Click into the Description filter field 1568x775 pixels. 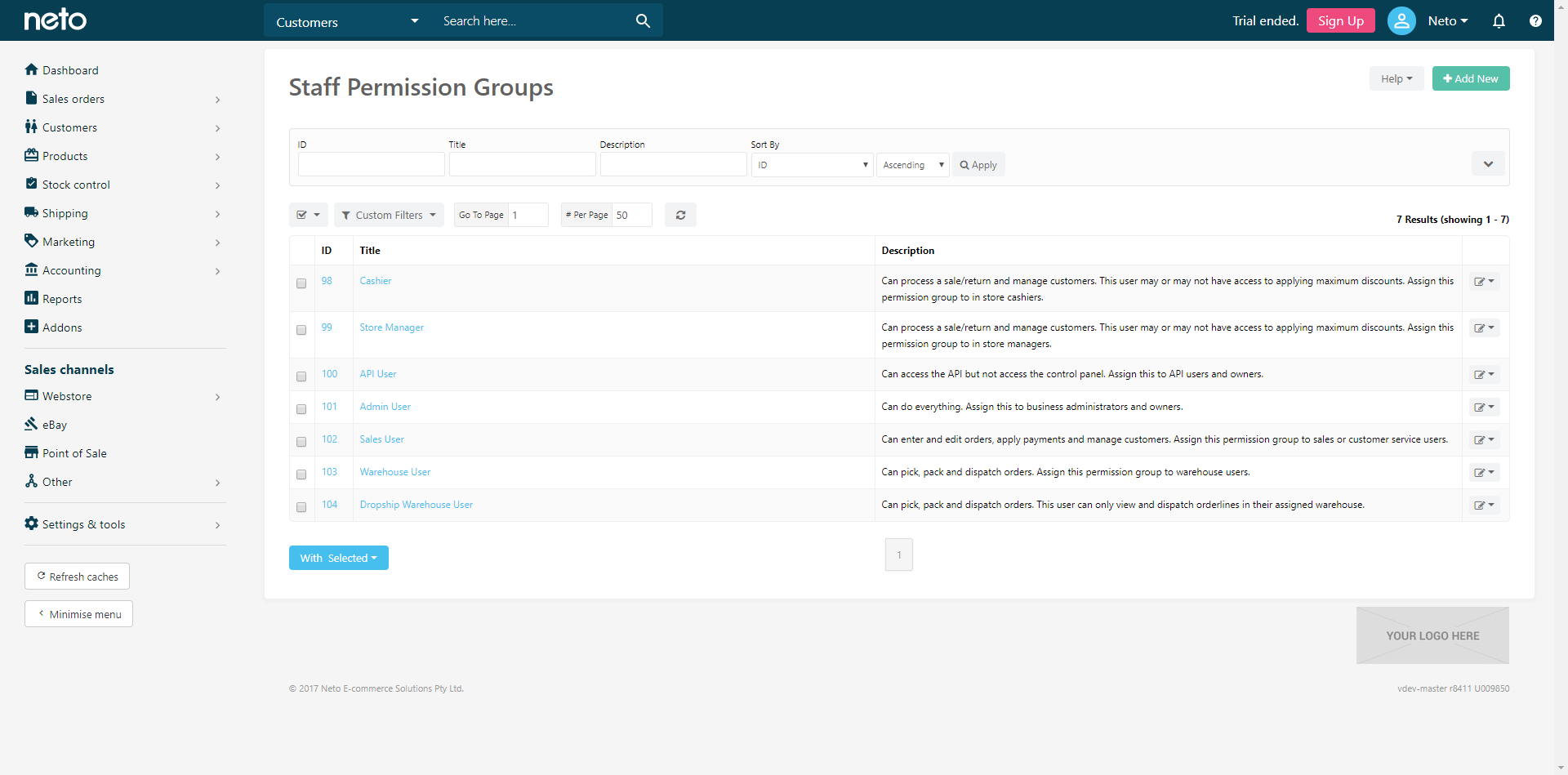click(x=673, y=164)
